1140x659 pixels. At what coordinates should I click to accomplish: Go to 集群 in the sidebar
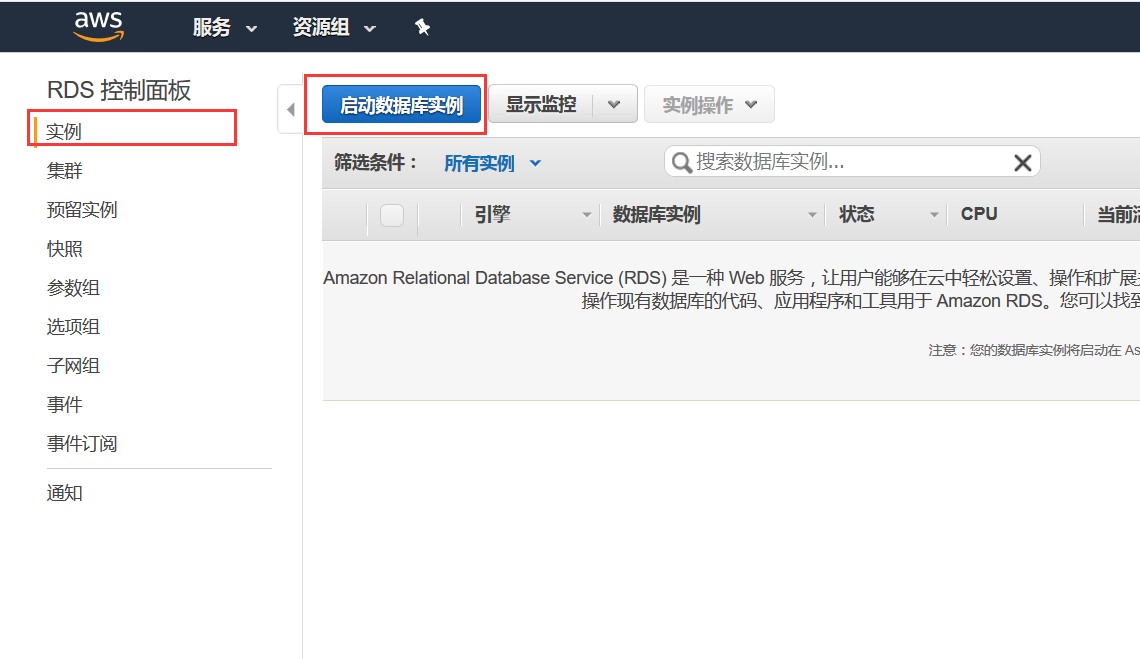click(x=65, y=171)
